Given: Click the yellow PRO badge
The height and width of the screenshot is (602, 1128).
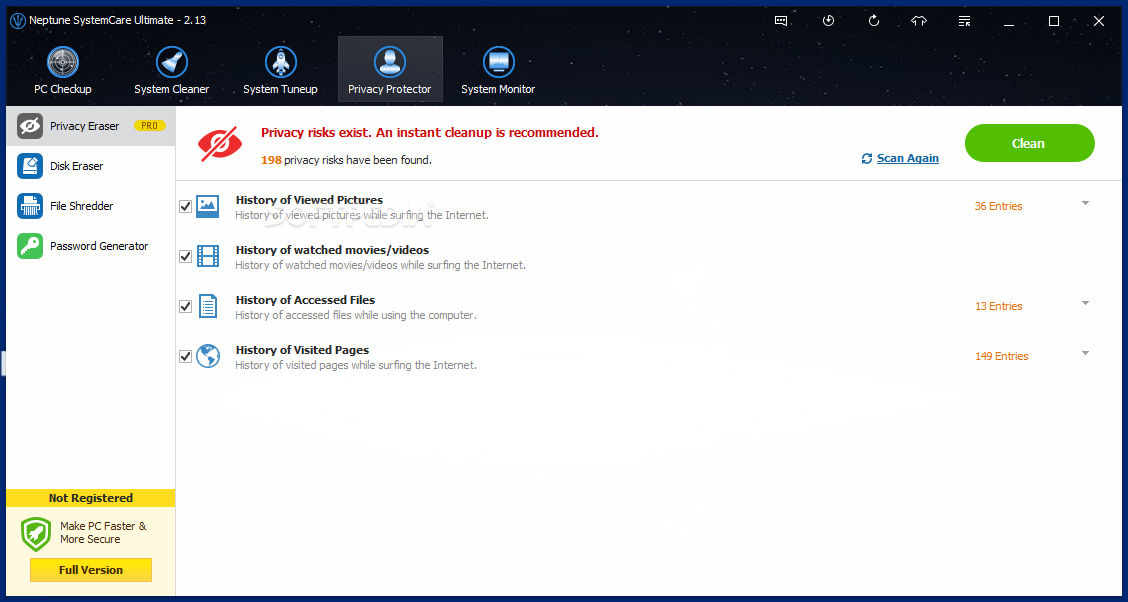Looking at the screenshot, I should coord(150,126).
